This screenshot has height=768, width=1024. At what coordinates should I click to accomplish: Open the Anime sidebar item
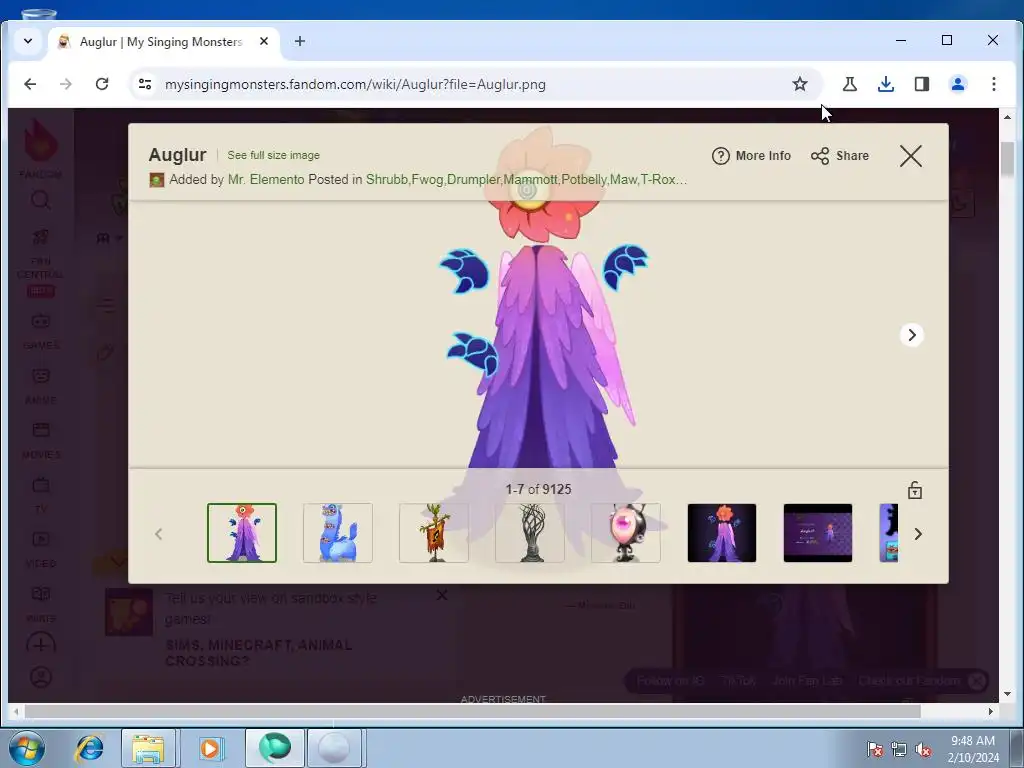pyautogui.click(x=40, y=385)
